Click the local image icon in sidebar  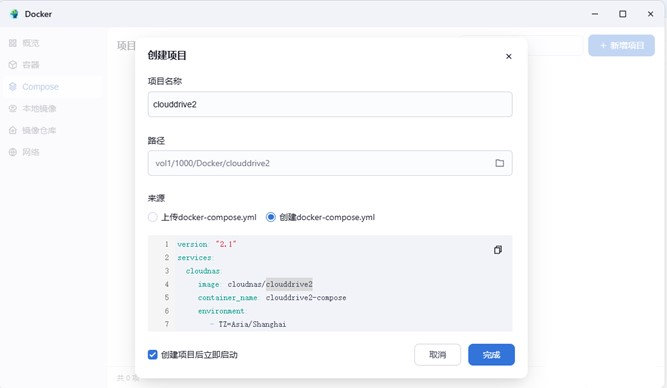click(13, 108)
